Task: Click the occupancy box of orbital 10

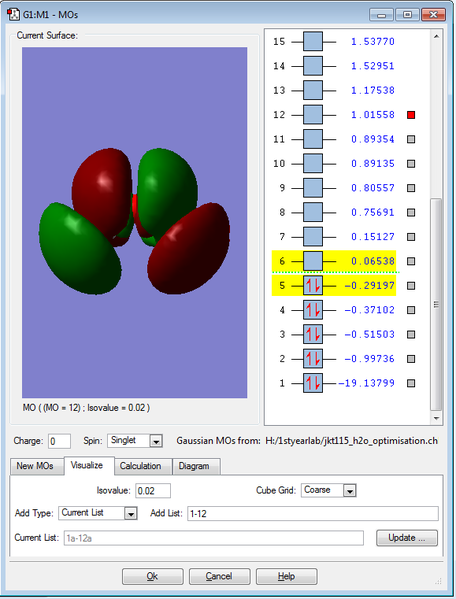Action: point(313,164)
